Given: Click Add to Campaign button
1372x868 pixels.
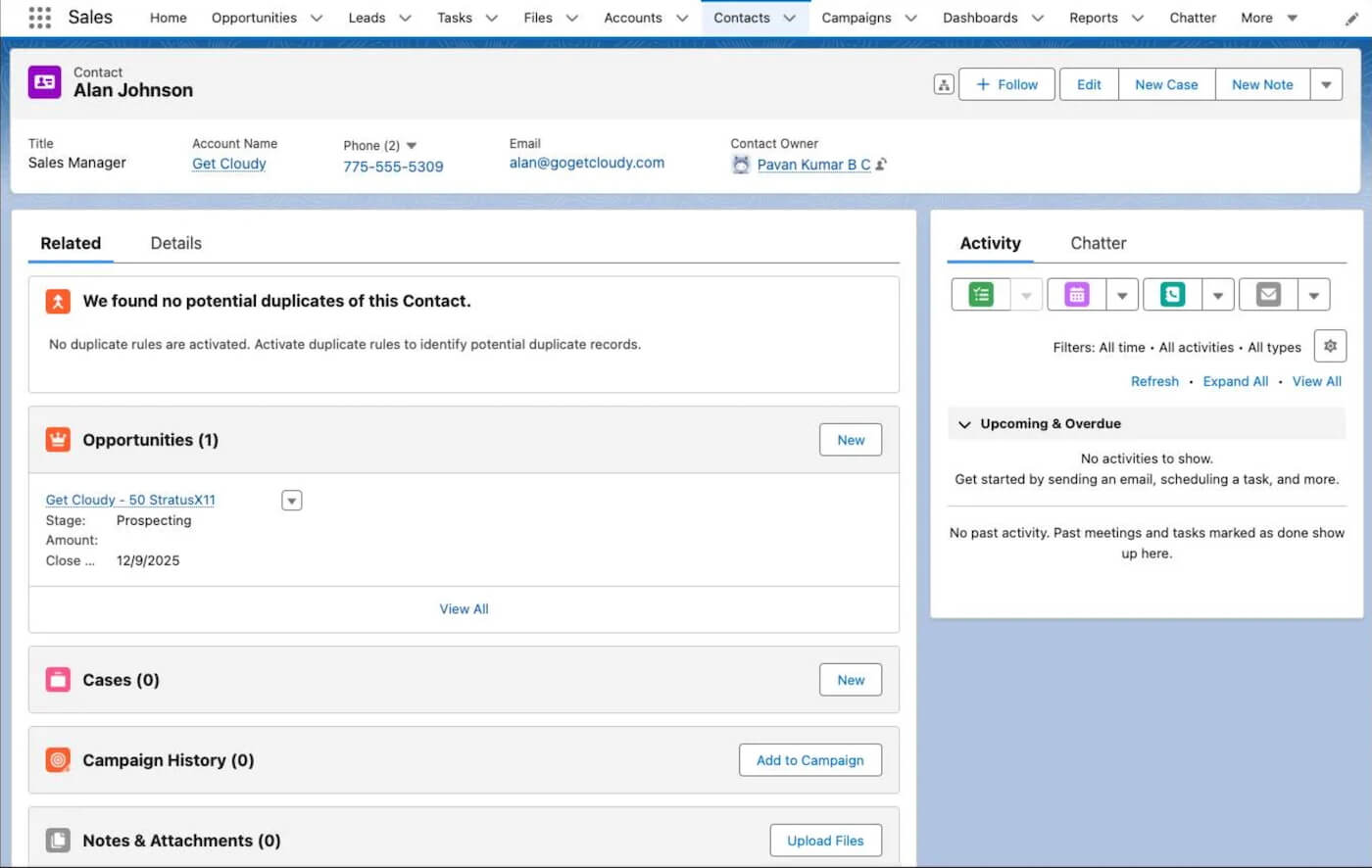Looking at the screenshot, I should [809, 760].
